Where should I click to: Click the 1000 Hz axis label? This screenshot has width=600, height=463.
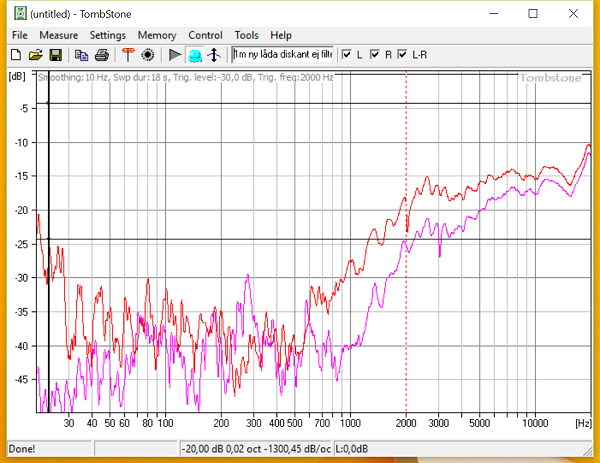351,423
